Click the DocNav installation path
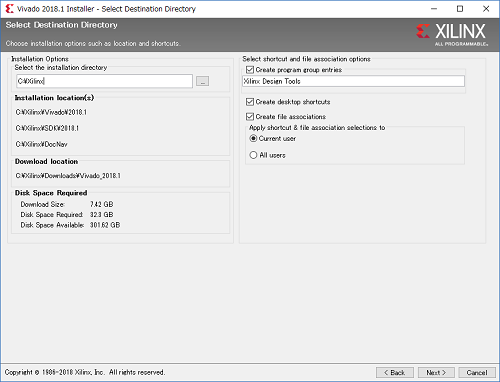This screenshot has width=500, height=382. [41, 144]
